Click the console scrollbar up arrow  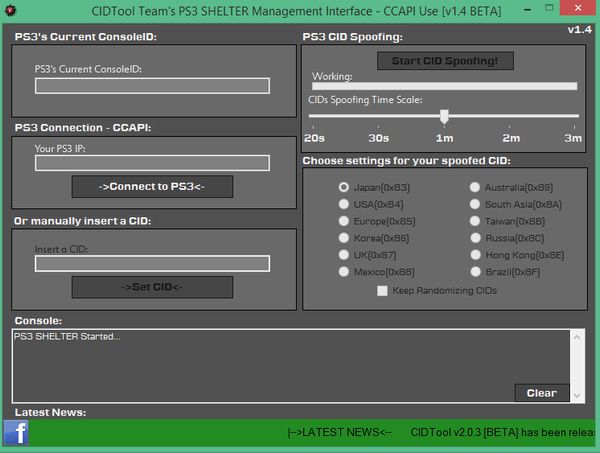(577, 337)
